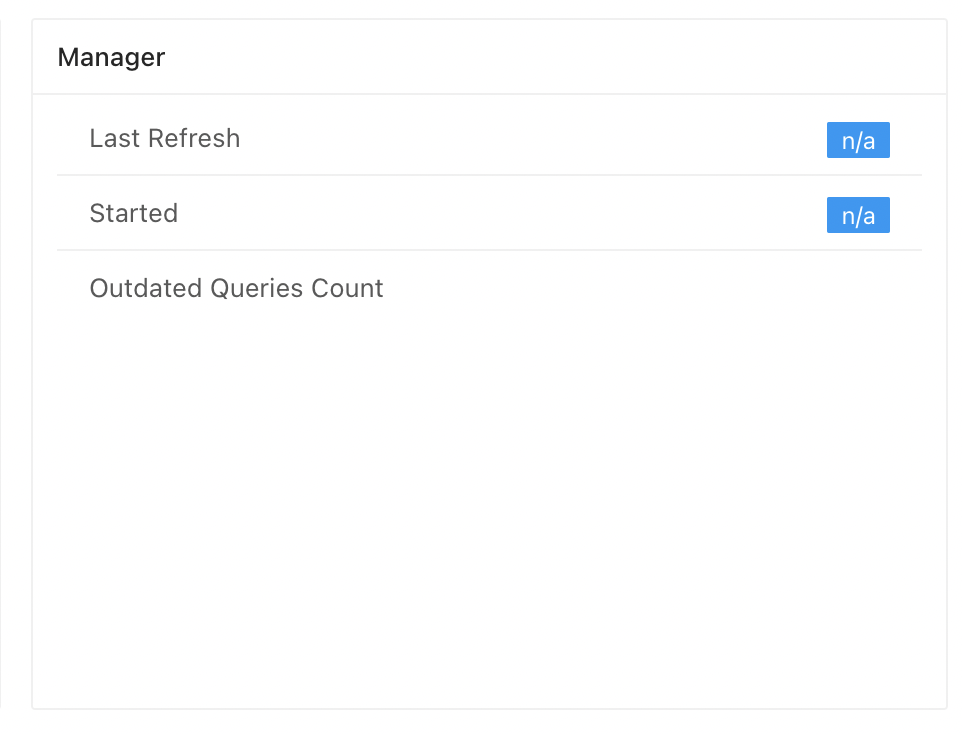Click the Manager title to refresh stats

pos(110,57)
